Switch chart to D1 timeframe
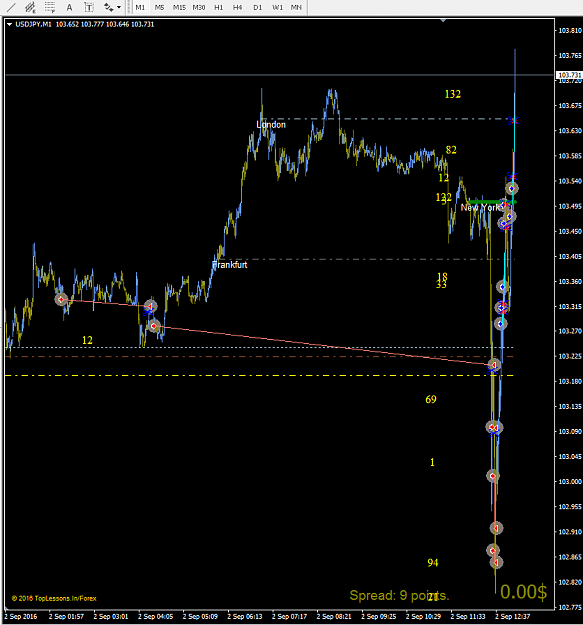 (257, 7)
